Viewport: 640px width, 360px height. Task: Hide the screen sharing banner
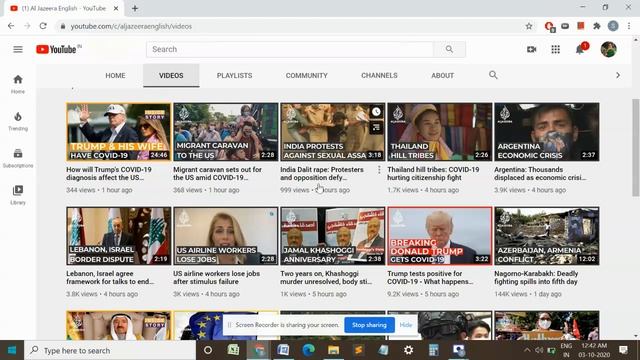(x=406, y=325)
